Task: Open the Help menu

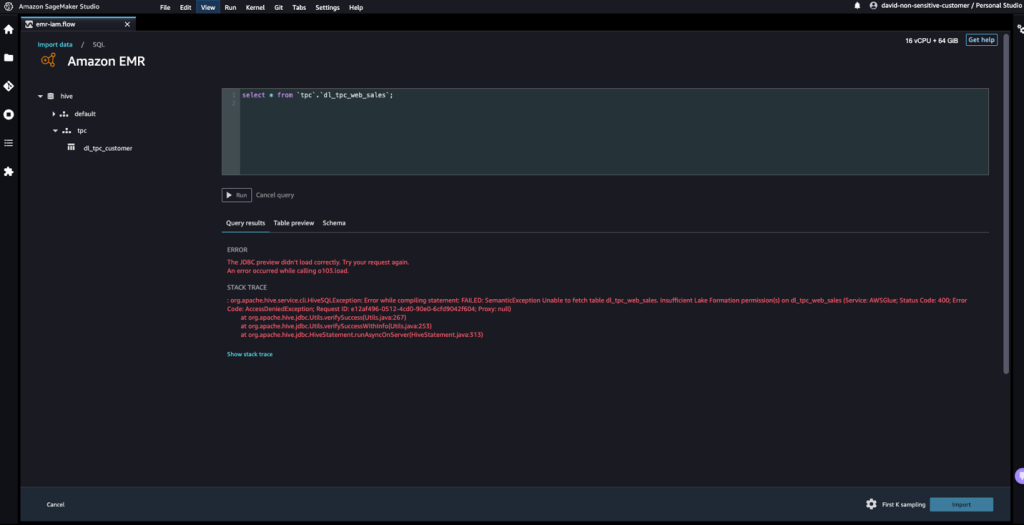Action: [356, 7]
